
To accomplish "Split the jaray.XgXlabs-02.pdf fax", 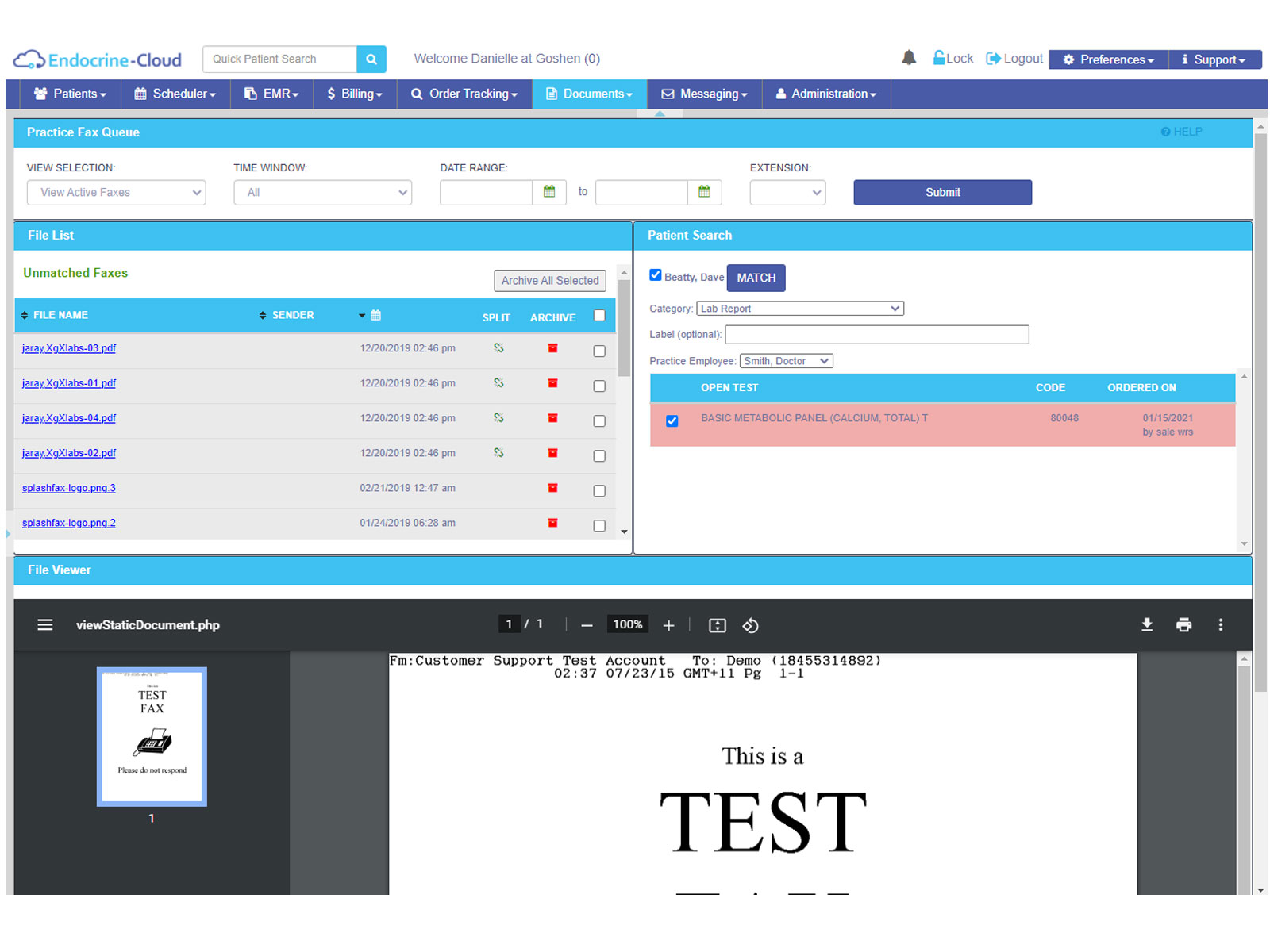I will tap(498, 453).
